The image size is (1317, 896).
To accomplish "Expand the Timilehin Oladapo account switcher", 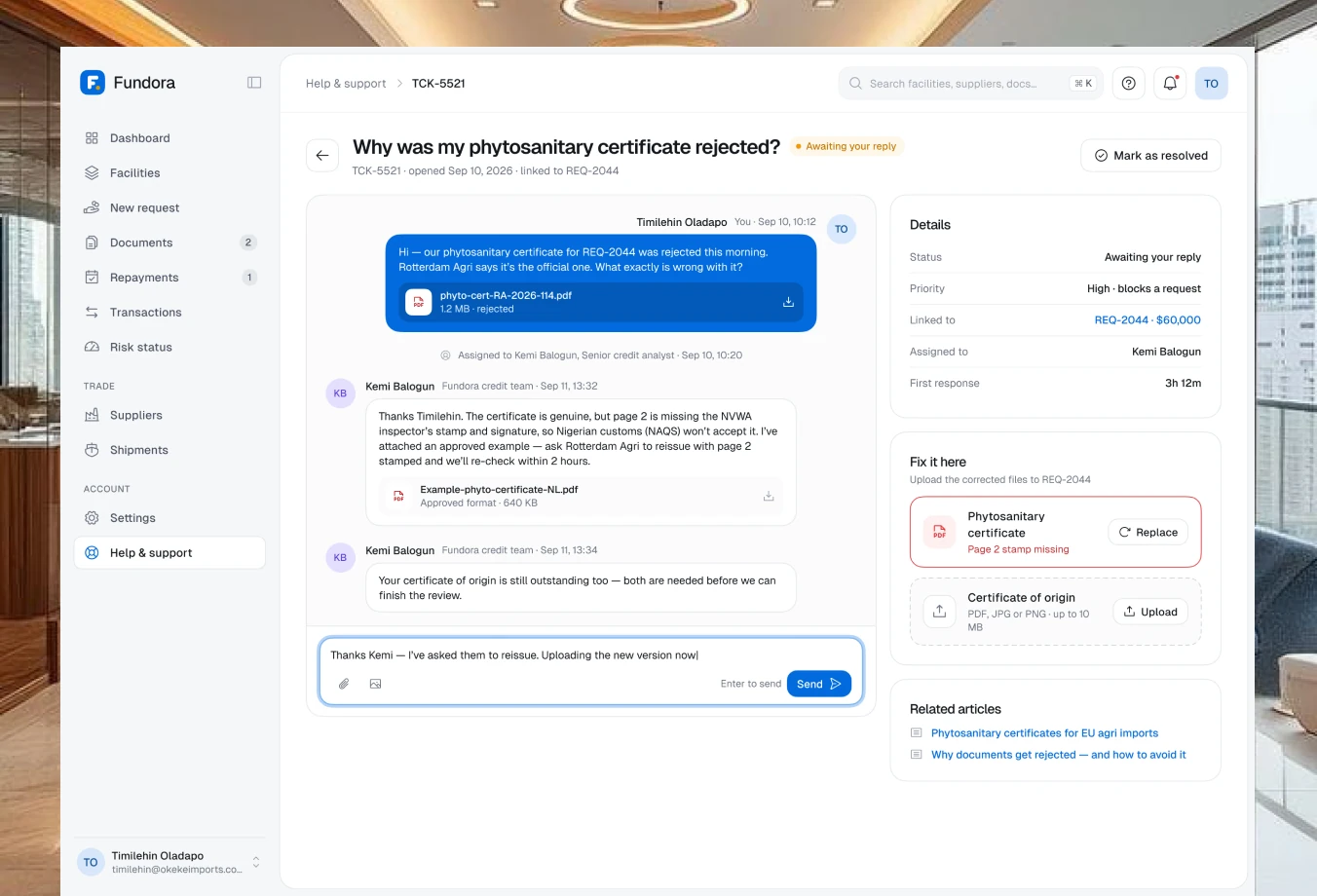I will pos(169,862).
